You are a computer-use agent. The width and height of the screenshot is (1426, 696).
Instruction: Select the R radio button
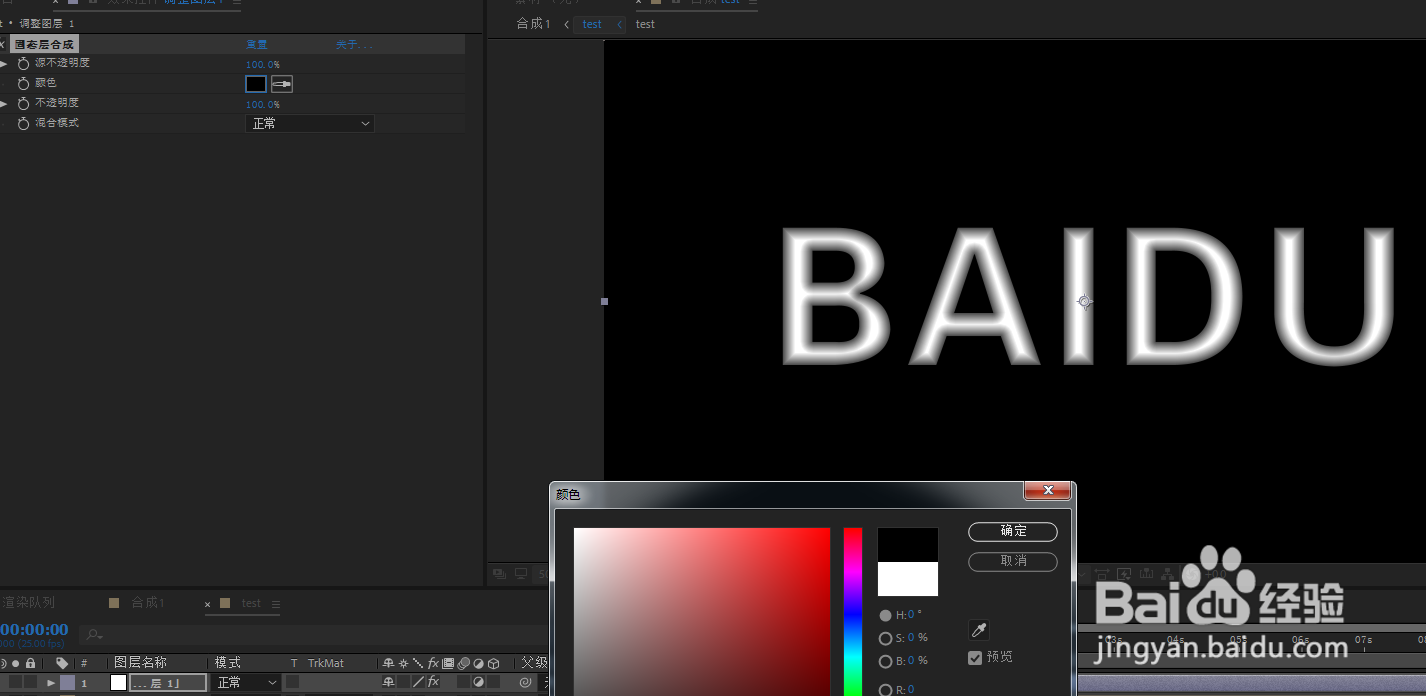click(x=885, y=689)
